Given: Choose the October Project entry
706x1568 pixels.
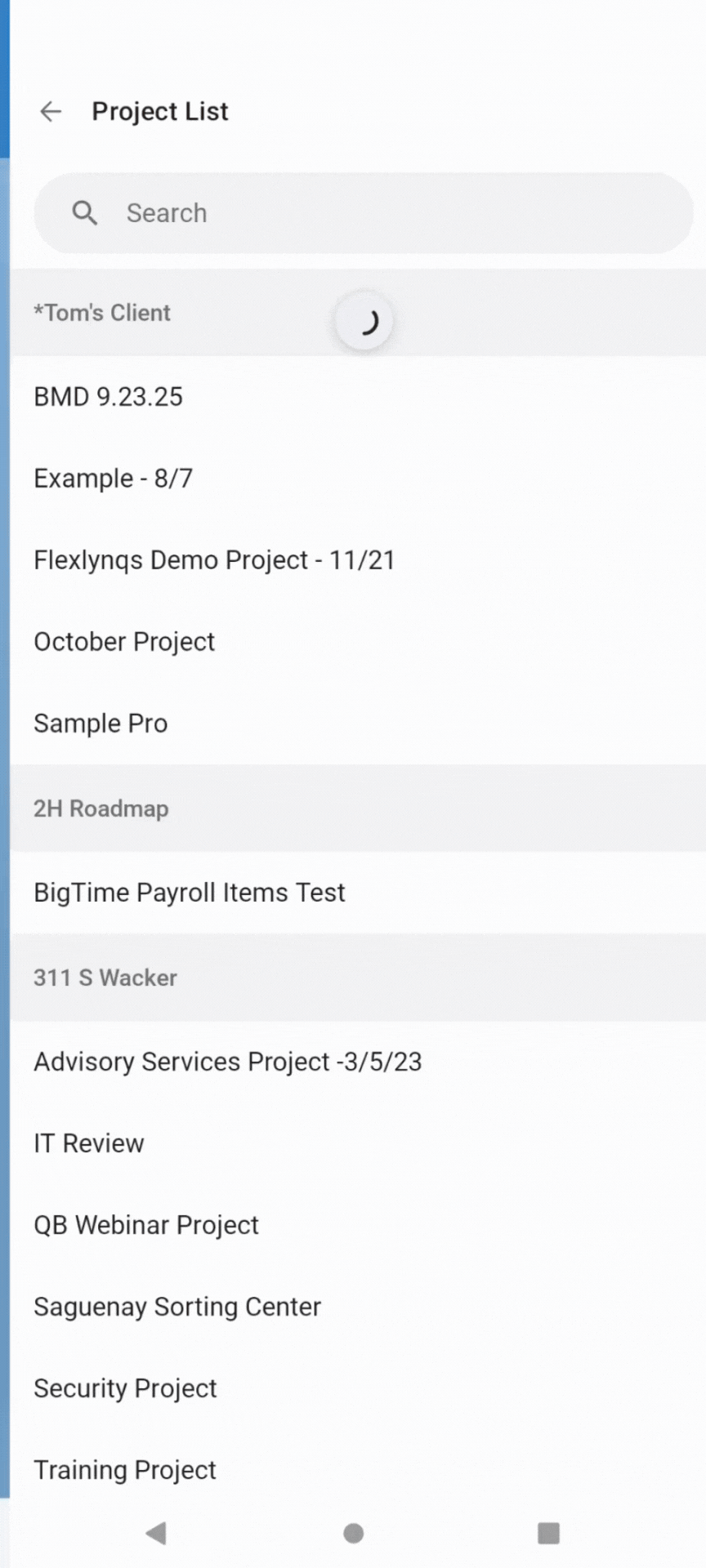Looking at the screenshot, I should (124, 642).
